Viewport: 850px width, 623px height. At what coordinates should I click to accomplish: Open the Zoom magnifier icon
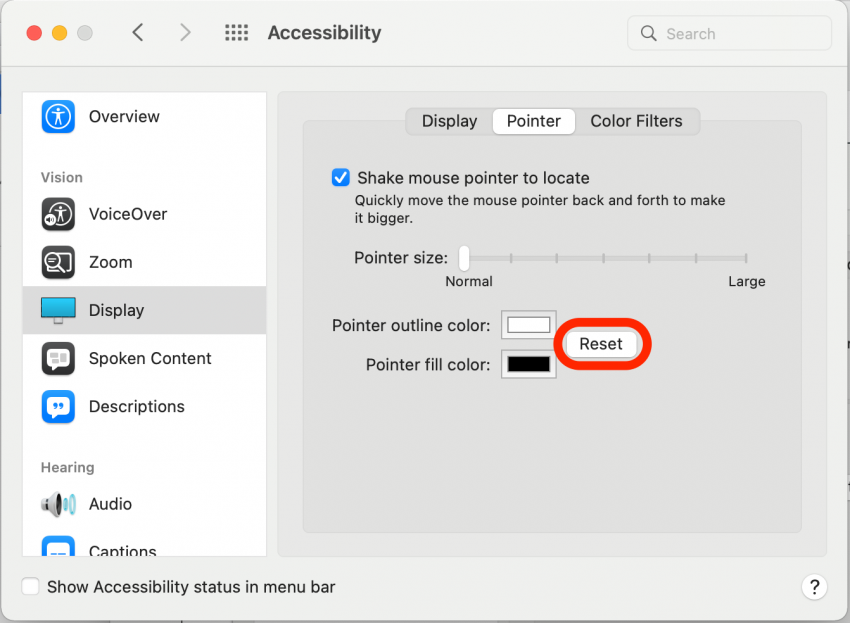[58, 262]
